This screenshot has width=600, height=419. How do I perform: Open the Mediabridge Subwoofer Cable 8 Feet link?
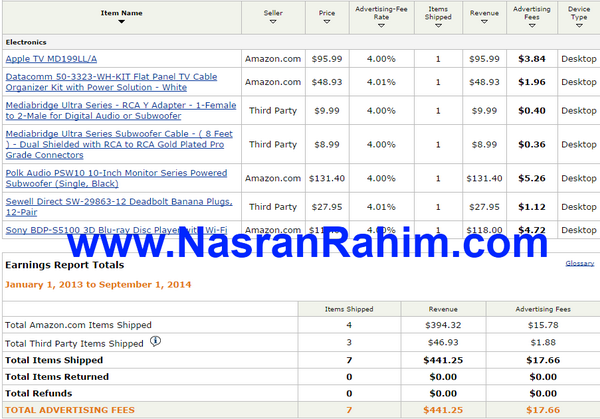119,144
